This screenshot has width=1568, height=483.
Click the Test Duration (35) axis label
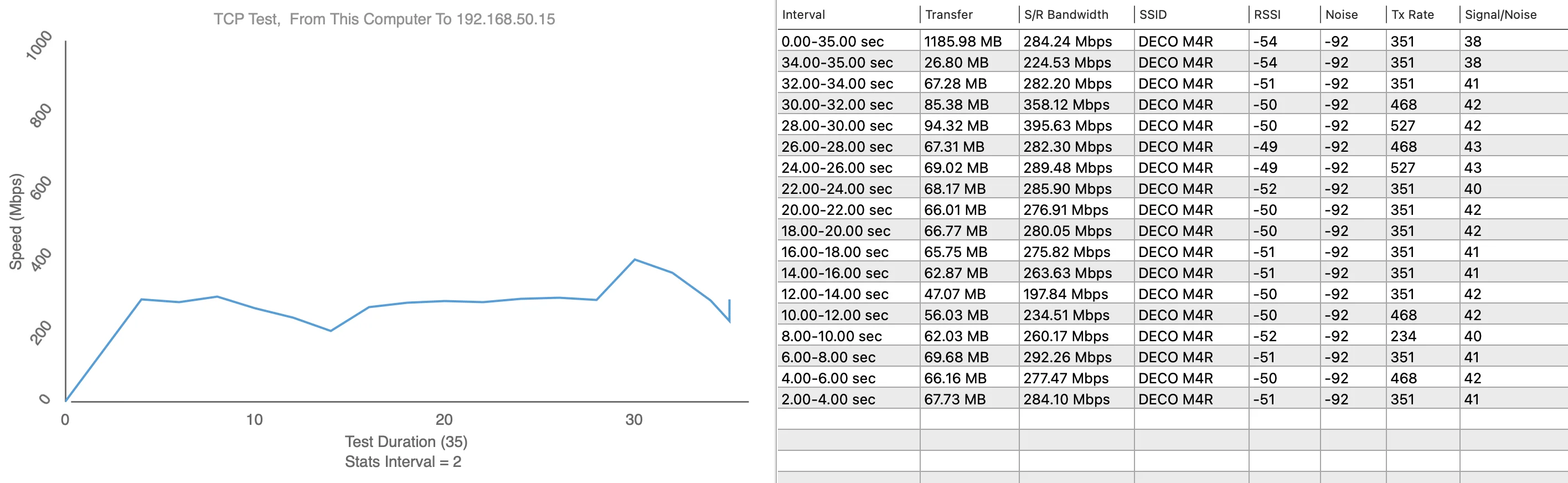pos(406,441)
